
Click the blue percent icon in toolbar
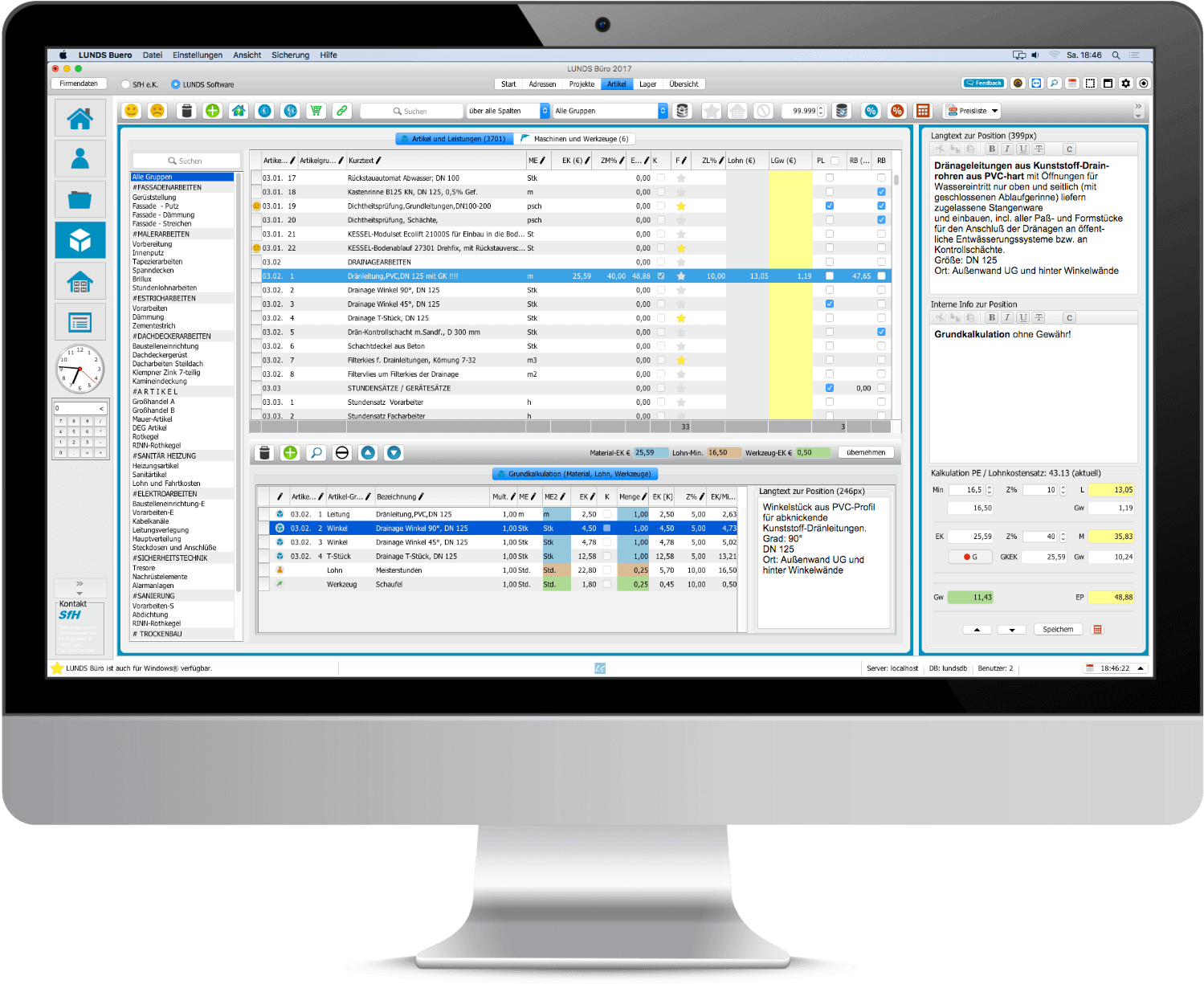coord(871,111)
